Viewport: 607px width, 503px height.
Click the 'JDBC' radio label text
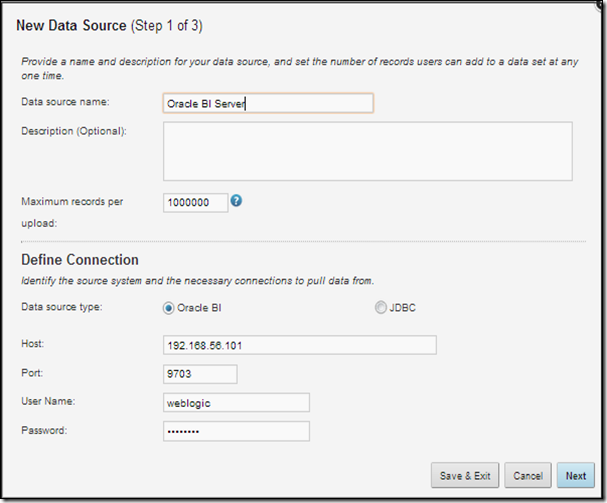pyautogui.click(x=402, y=308)
